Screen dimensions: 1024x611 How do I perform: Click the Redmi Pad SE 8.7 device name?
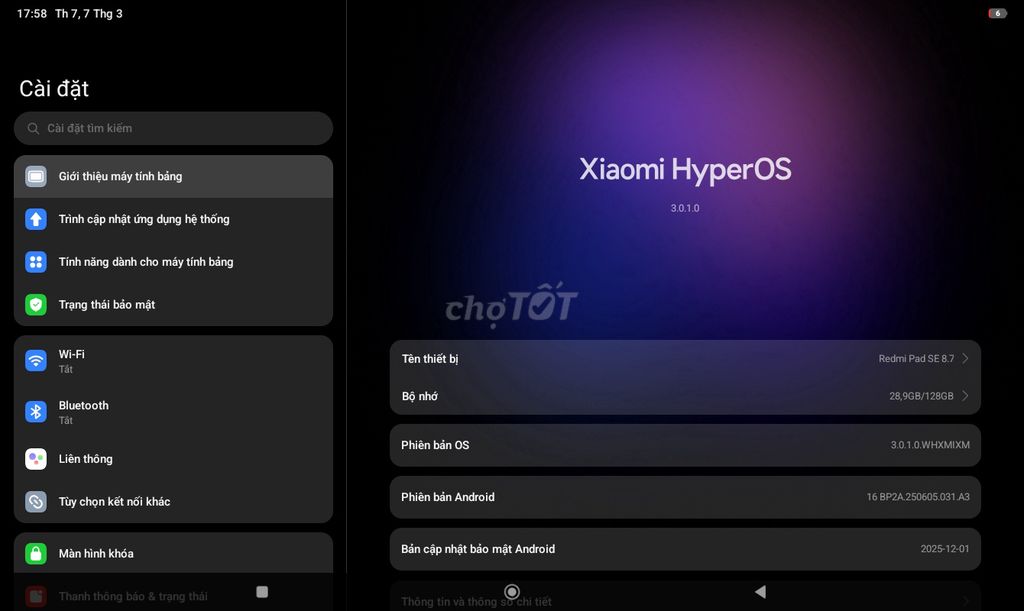(x=916, y=358)
